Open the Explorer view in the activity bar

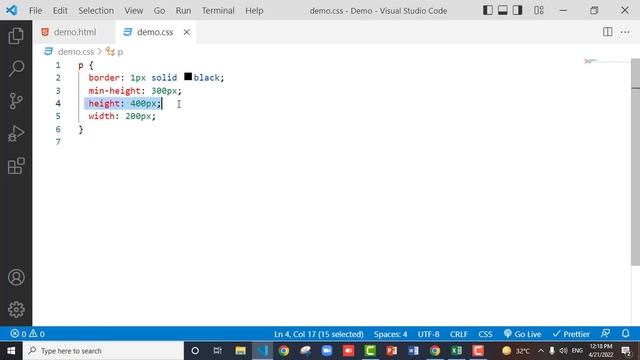point(16,36)
